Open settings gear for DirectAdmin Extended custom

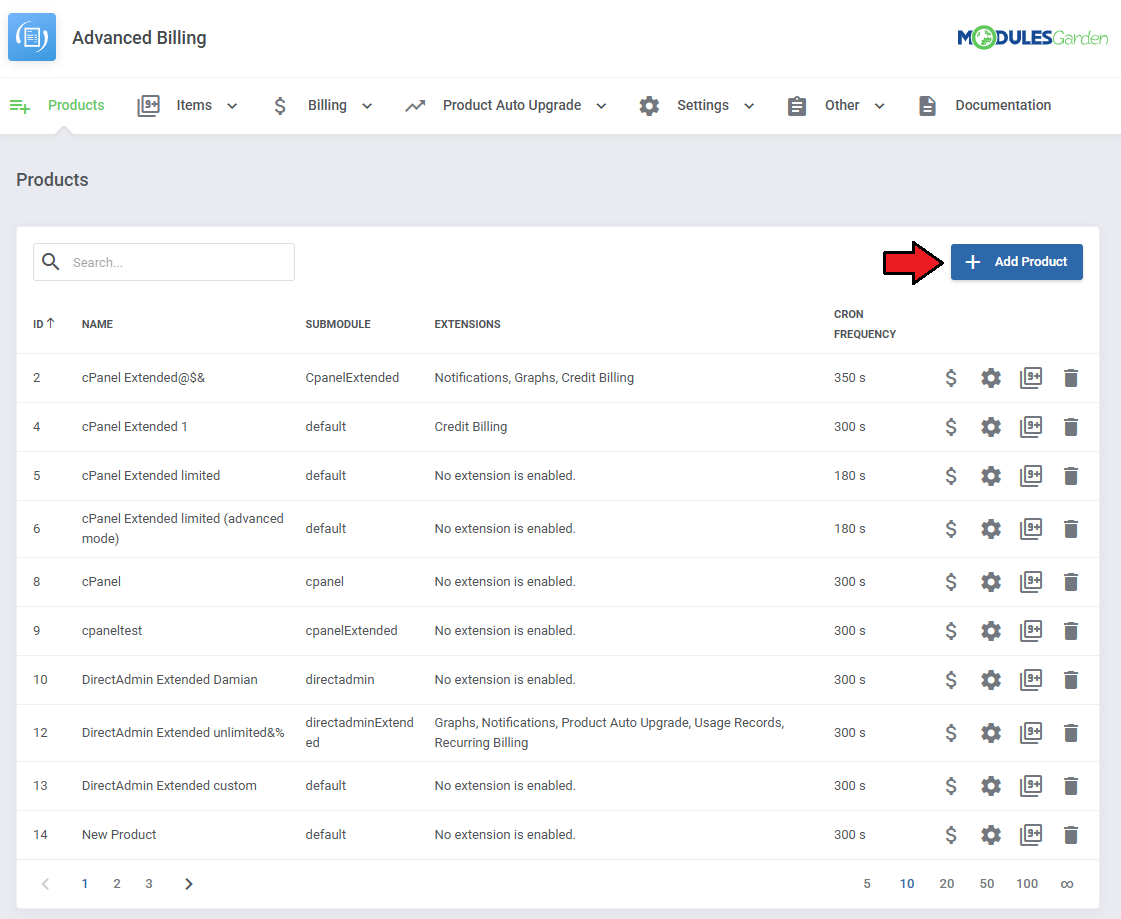pos(990,786)
